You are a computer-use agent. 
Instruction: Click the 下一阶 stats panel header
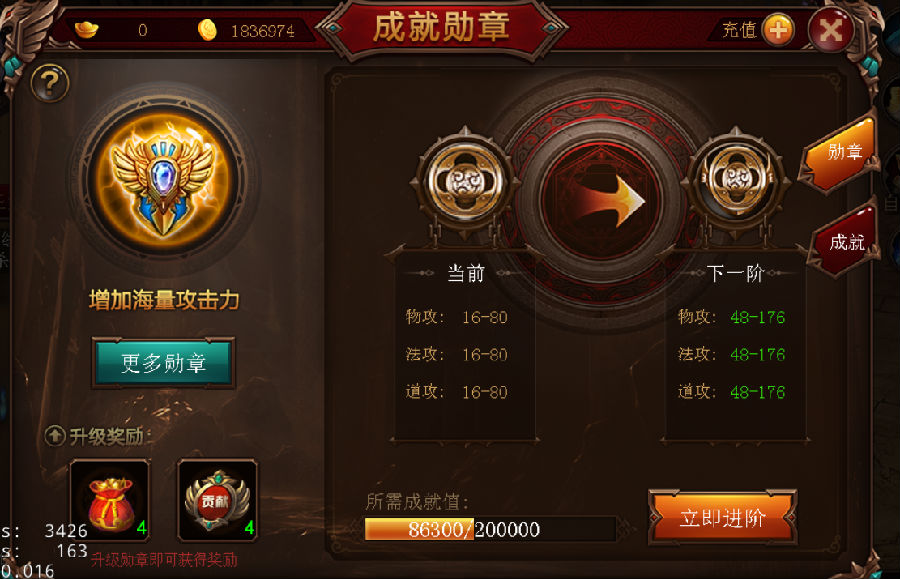[735, 274]
